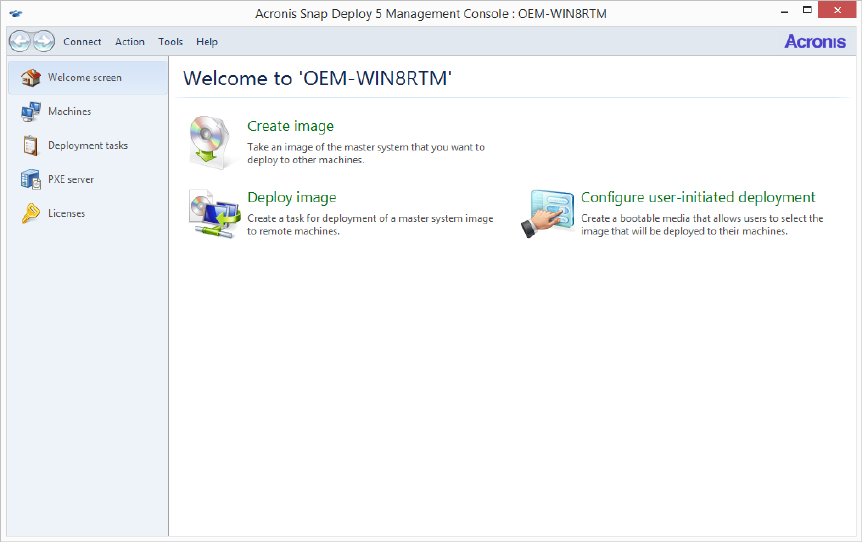Open the Help menu
862x542 pixels.
click(x=207, y=42)
